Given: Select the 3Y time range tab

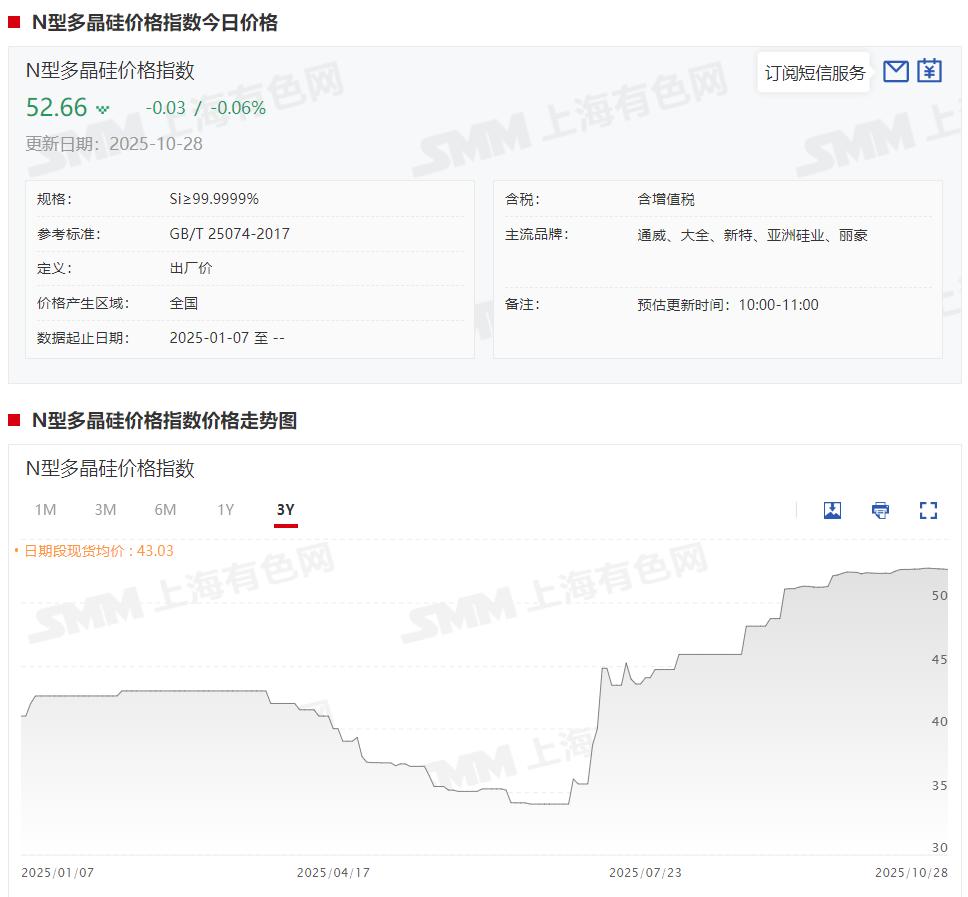Looking at the screenshot, I should pyautogui.click(x=286, y=510).
